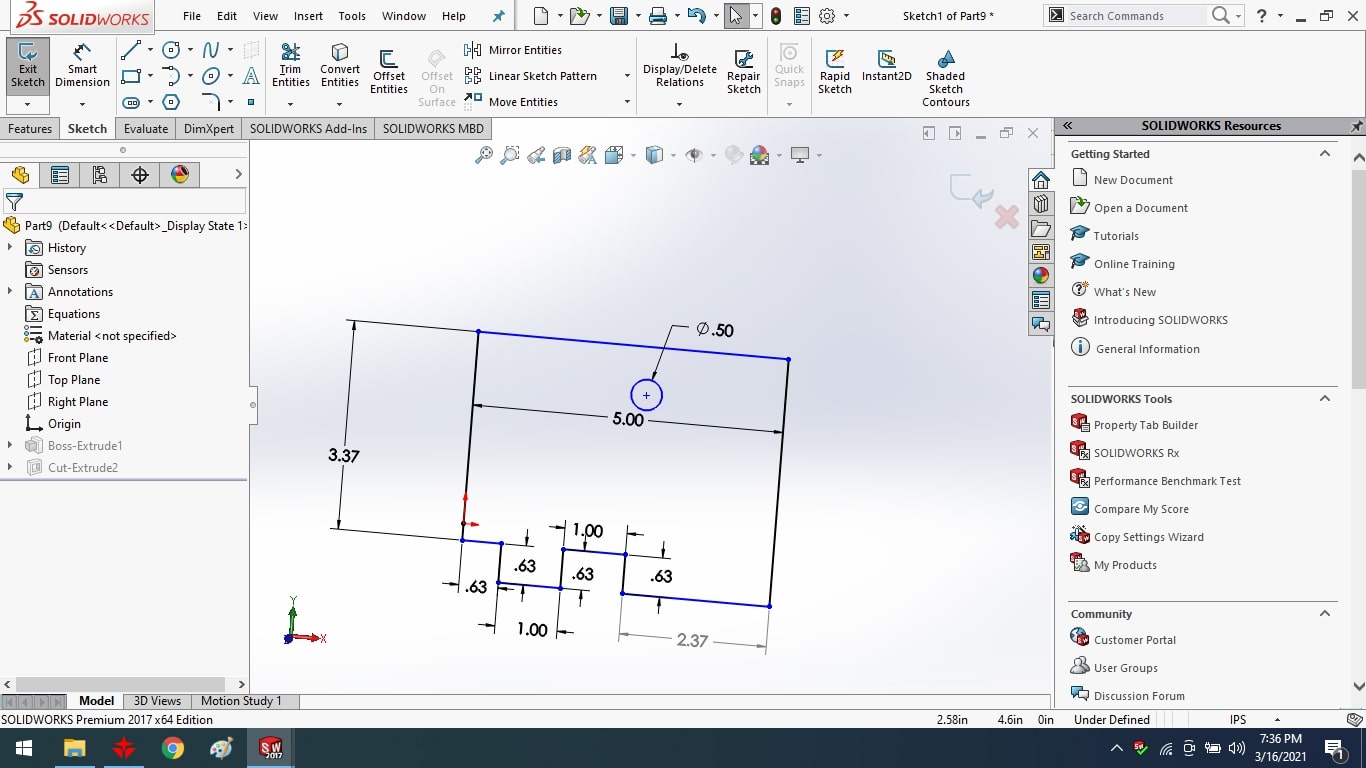This screenshot has height=768, width=1366.
Task: Click the Mirror Entities tool
Action: pos(513,50)
